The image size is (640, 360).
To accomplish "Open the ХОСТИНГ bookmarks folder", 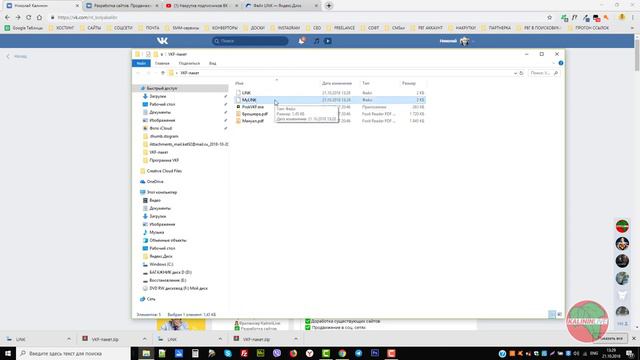I will tap(62, 28).
